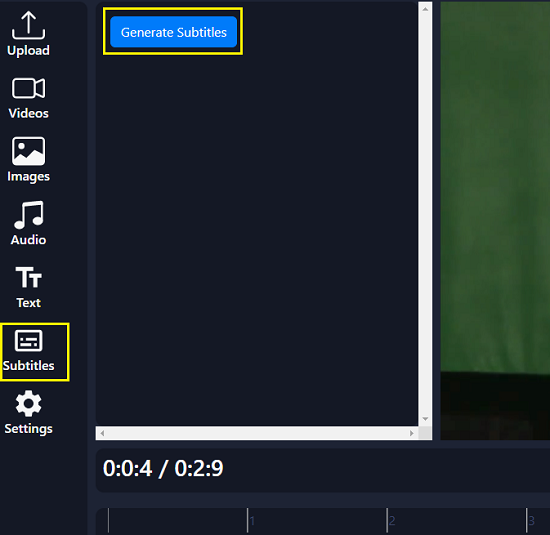The height and width of the screenshot is (535, 550).
Task: Click timeline marker labeled 1
Action: 252,521
